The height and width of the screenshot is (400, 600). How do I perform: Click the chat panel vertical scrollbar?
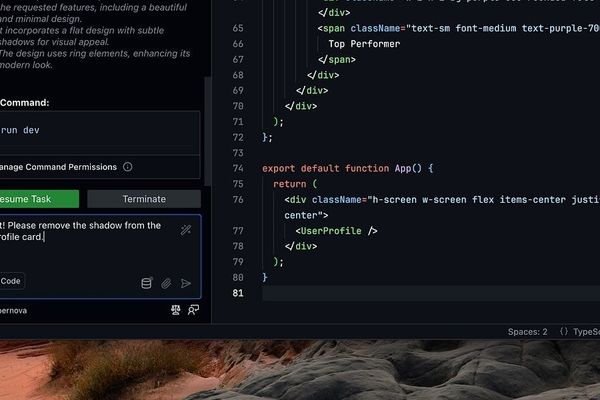pyautogui.click(x=208, y=130)
